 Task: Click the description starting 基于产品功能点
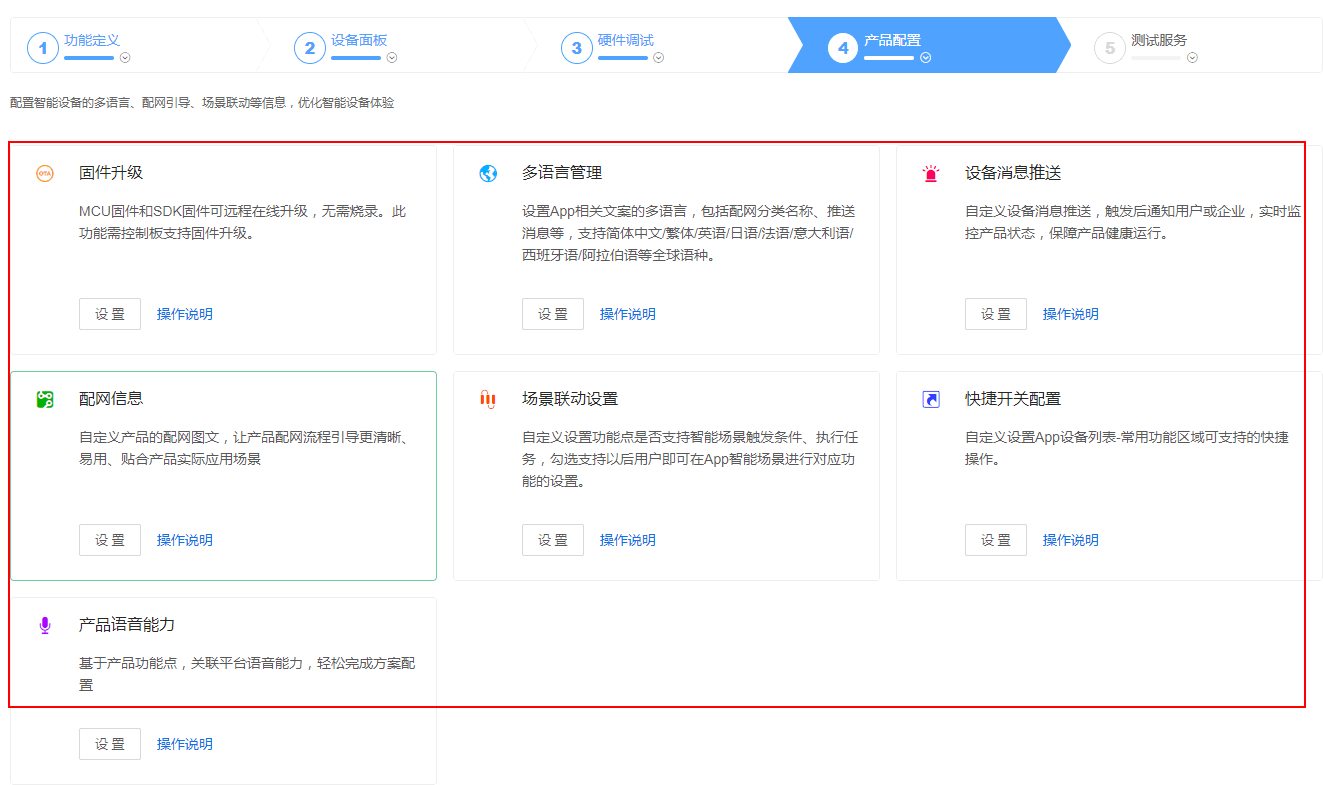point(247,674)
